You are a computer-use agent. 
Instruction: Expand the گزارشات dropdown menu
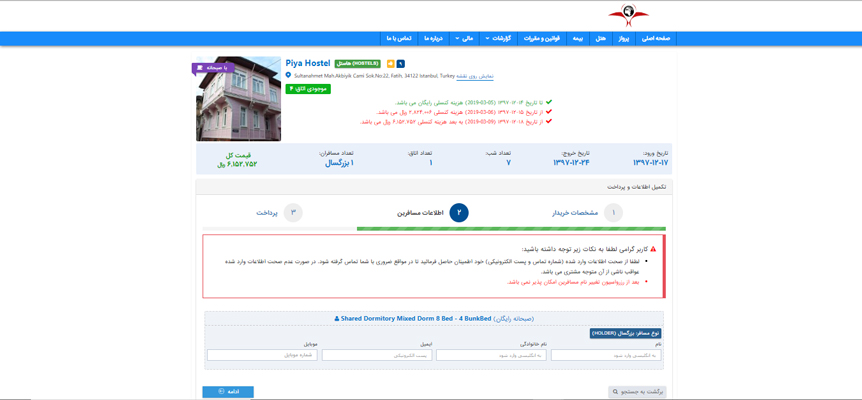click(x=498, y=38)
